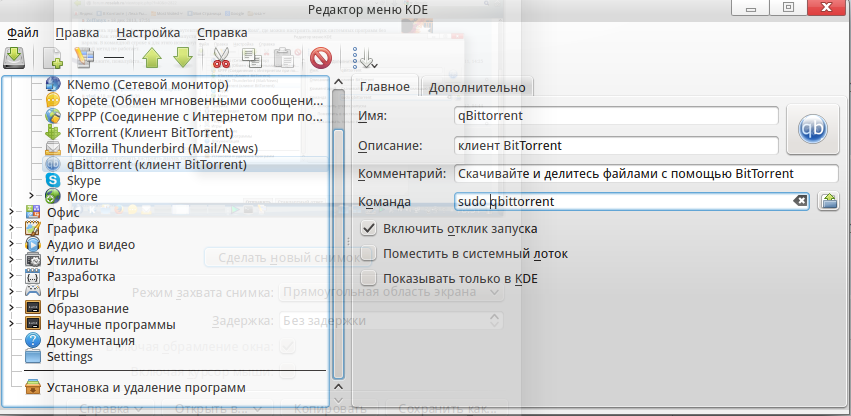
Task: Open the Файл menu
Action: (23, 33)
